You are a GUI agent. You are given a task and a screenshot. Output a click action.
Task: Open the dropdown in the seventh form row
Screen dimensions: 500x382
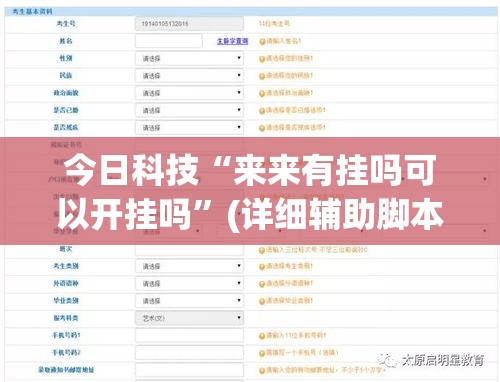click(x=189, y=128)
